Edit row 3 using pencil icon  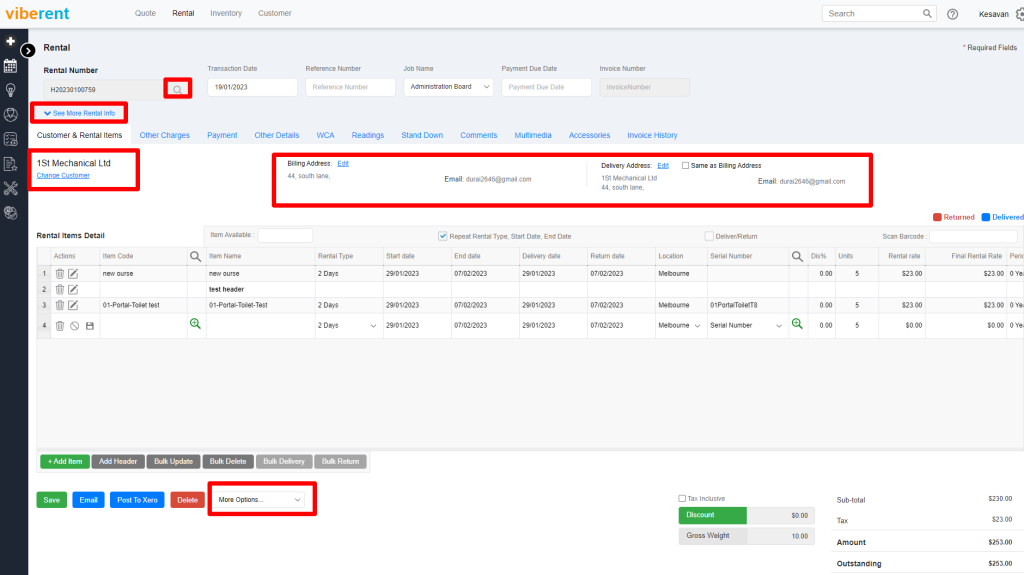(x=73, y=305)
